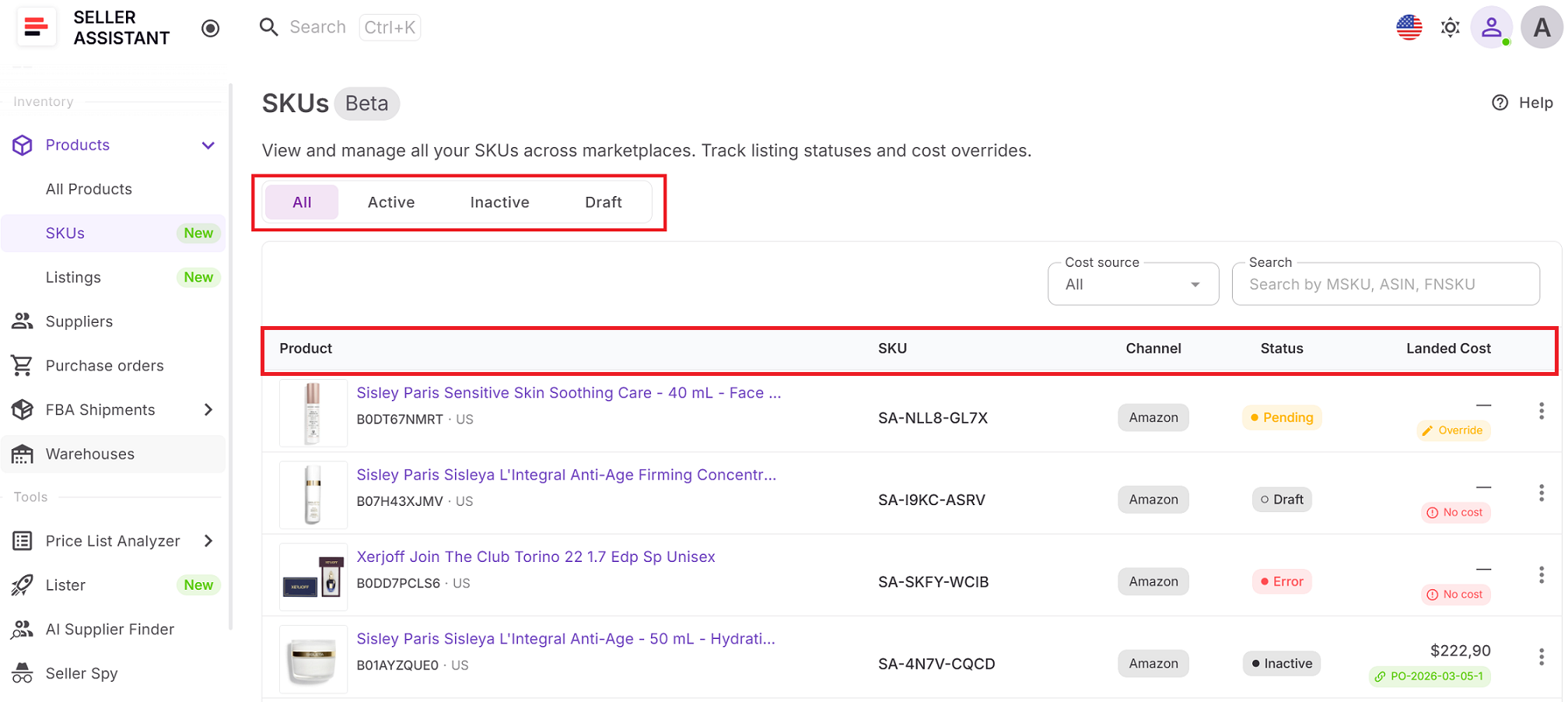
Task: Click the Purchase orders cart icon
Action: [23, 366]
